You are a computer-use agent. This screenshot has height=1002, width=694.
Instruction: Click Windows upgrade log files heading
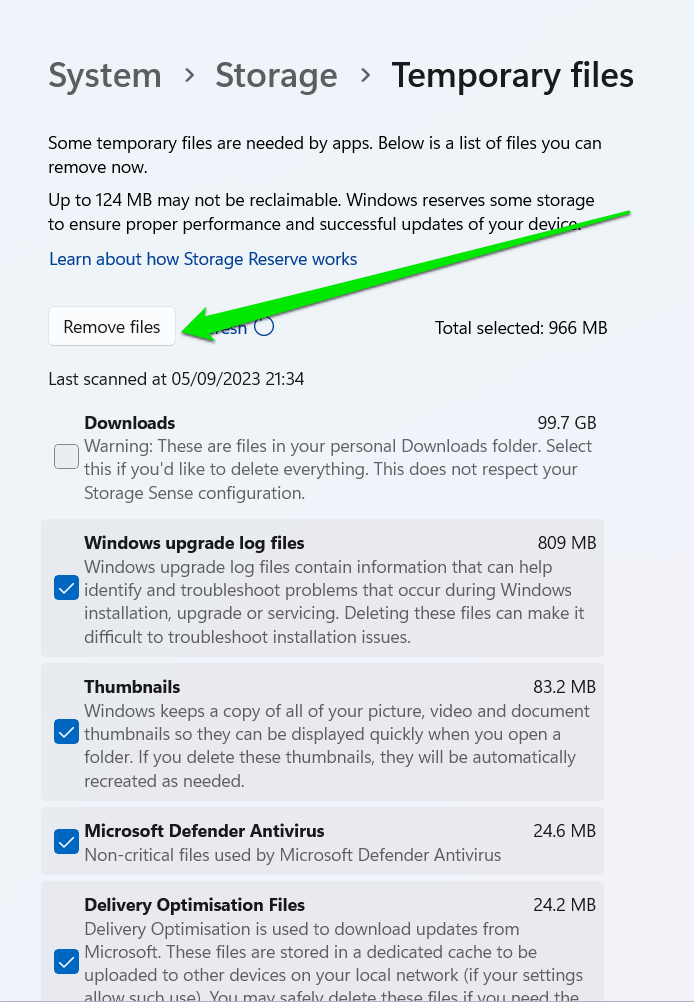(194, 543)
